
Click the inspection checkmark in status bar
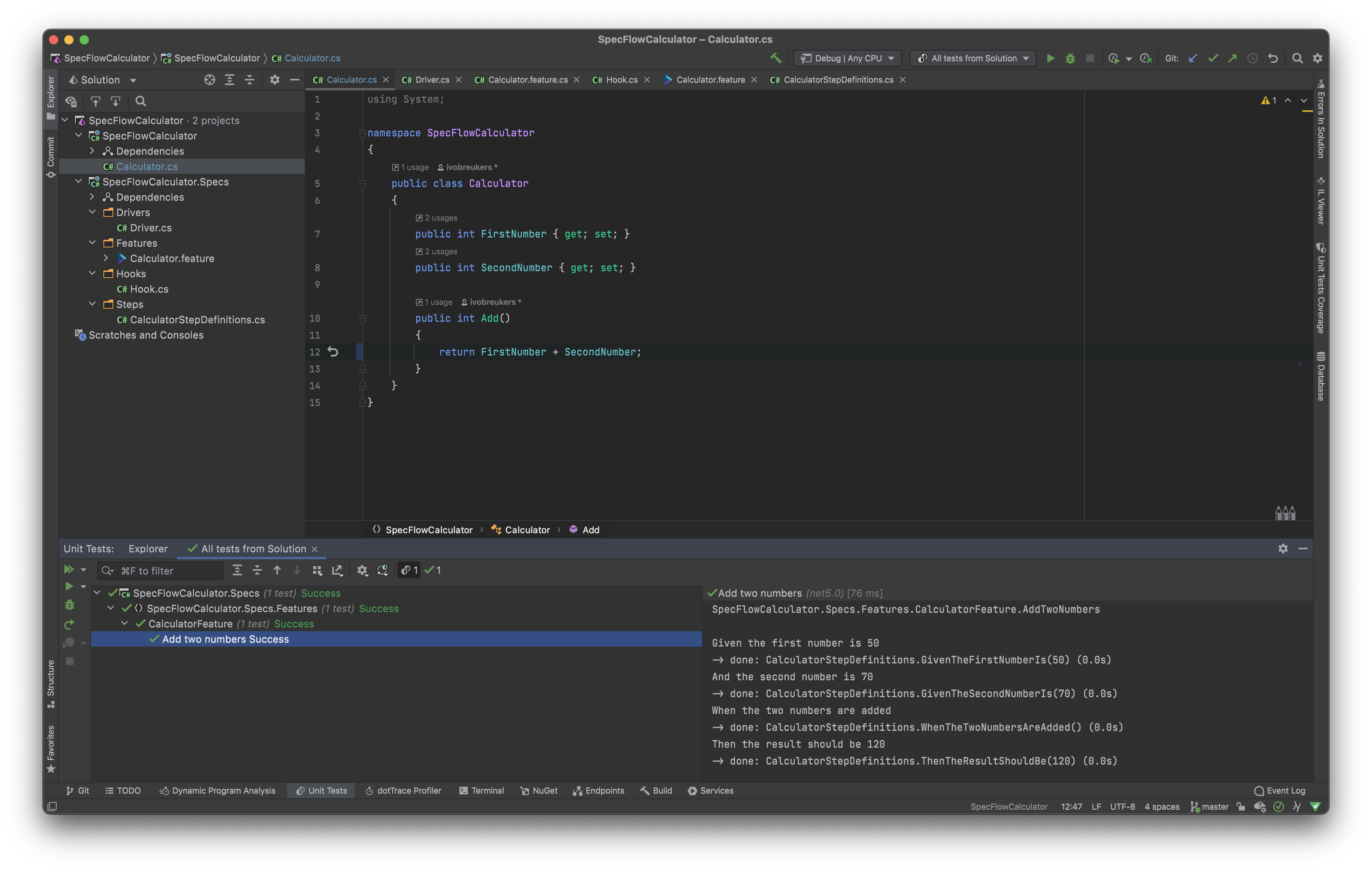click(1279, 807)
